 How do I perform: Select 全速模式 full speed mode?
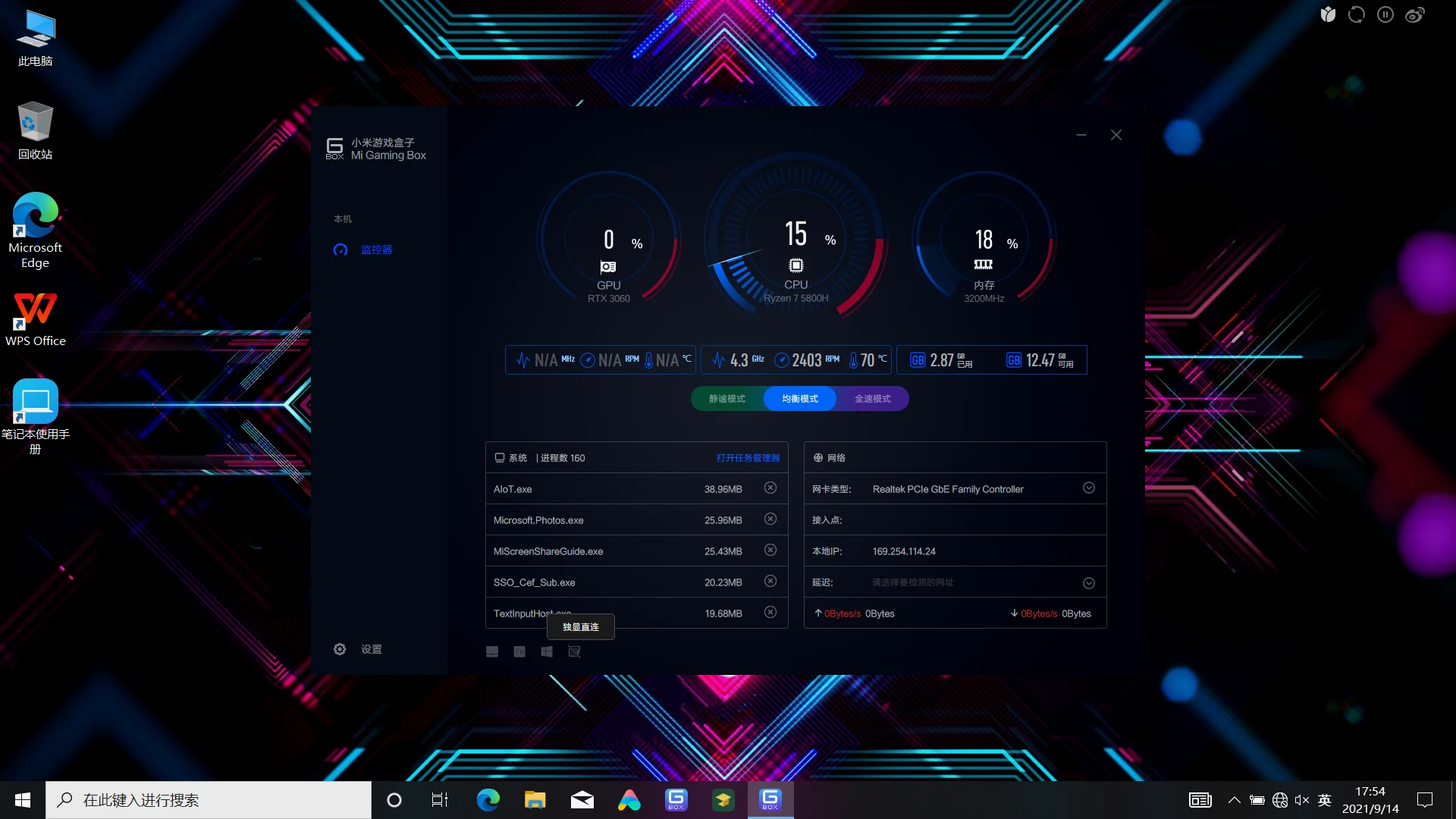(x=873, y=399)
